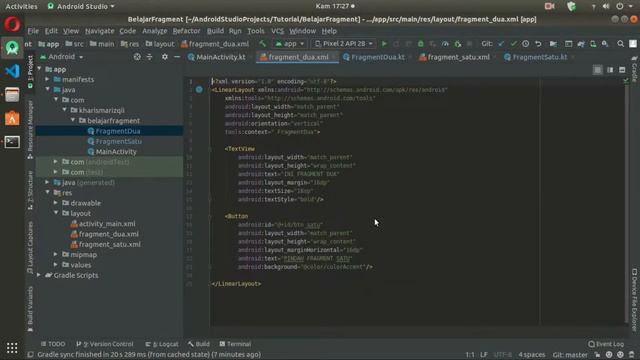The height and width of the screenshot is (360, 640).
Task: Select activity_main.xml in layout folder
Action: pyautogui.click(x=107, y=224)
